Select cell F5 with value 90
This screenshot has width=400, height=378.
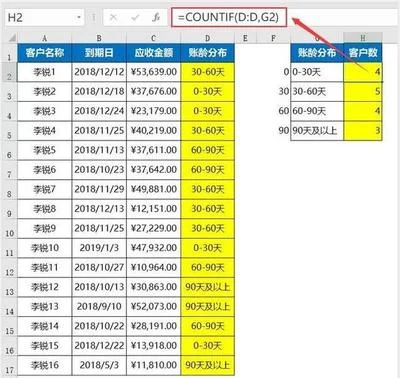(273, 131)
